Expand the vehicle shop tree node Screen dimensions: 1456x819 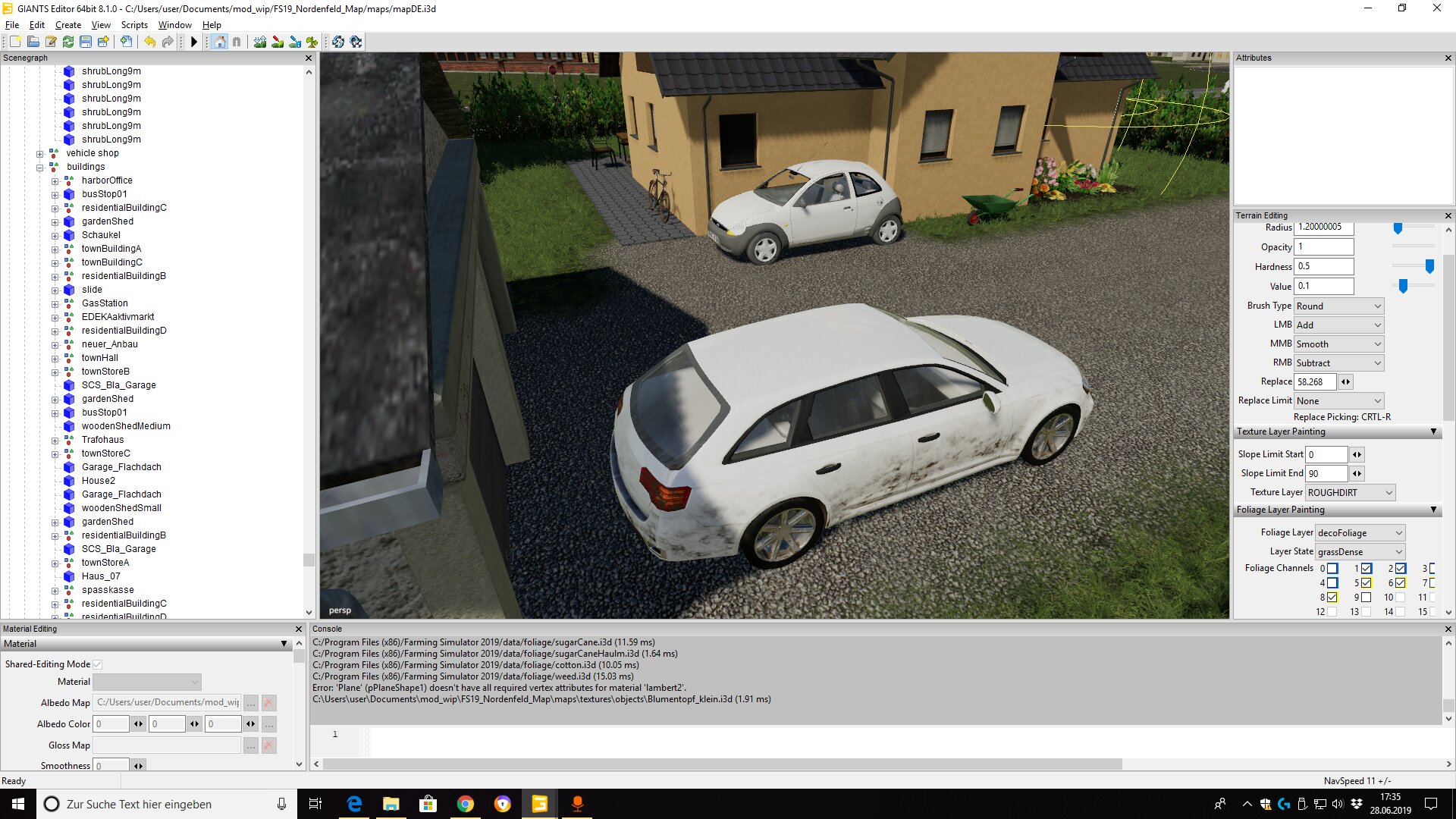click(x=40, y=153)
